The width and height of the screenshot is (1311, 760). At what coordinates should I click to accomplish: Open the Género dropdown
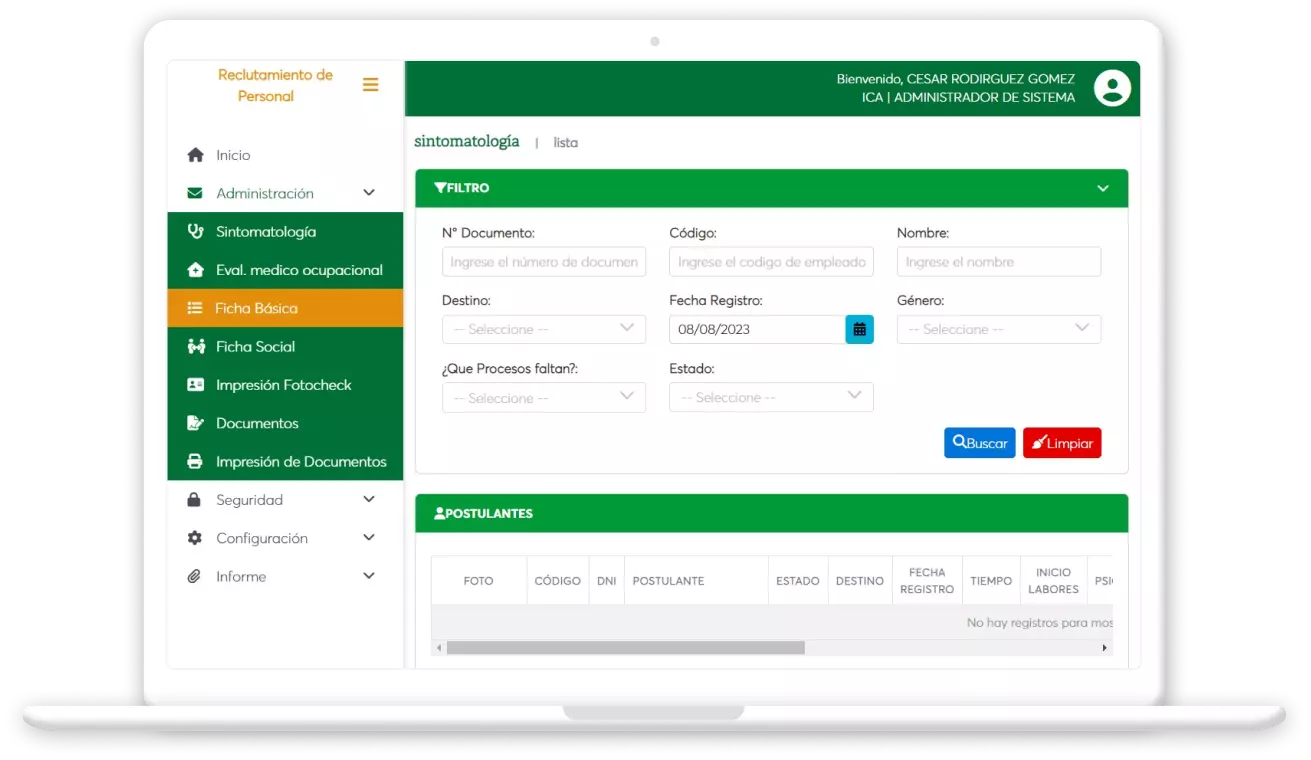pos(999,329)
